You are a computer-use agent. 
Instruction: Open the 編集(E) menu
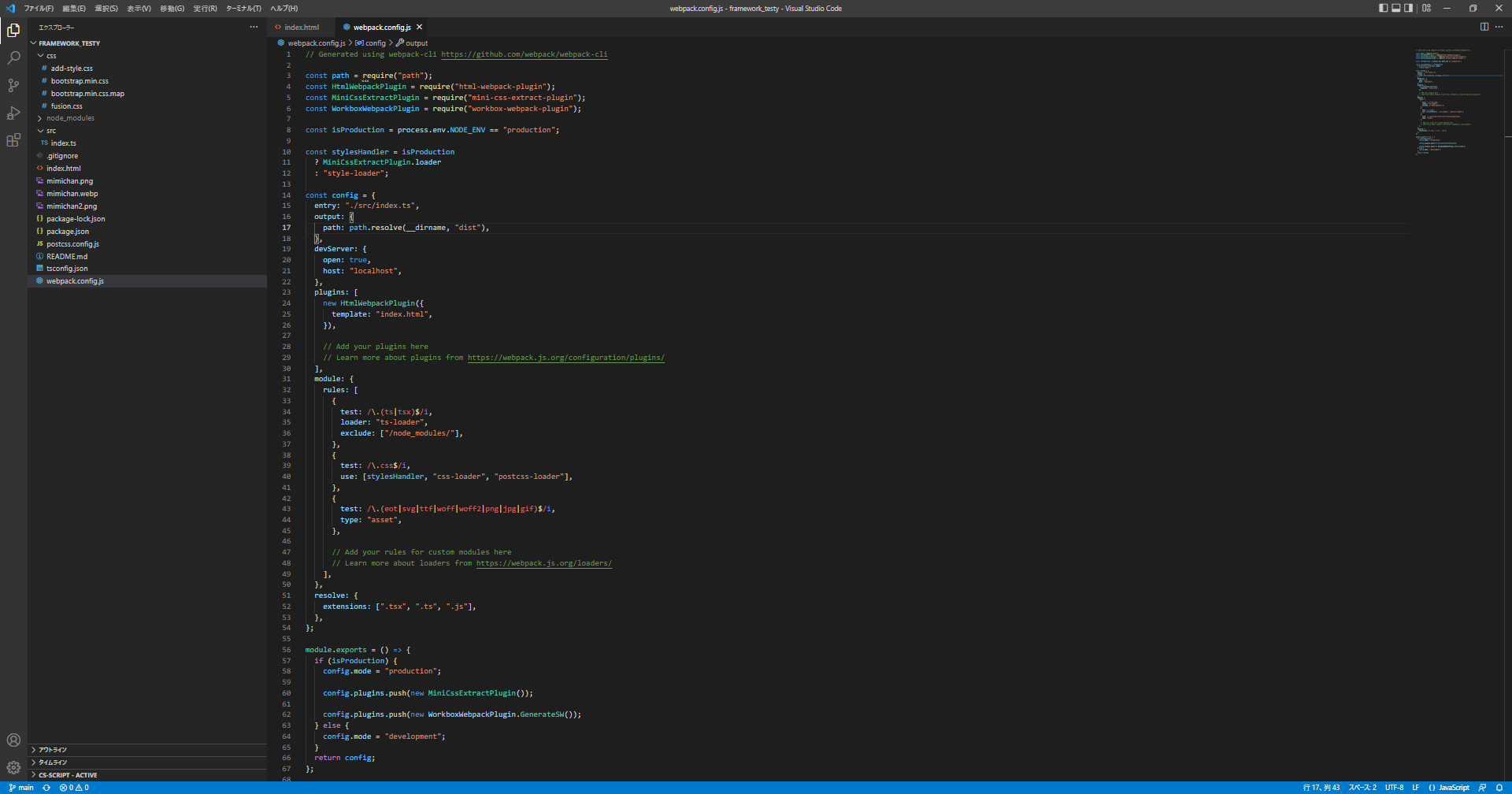pyautogui.click(x=74, y=9)
